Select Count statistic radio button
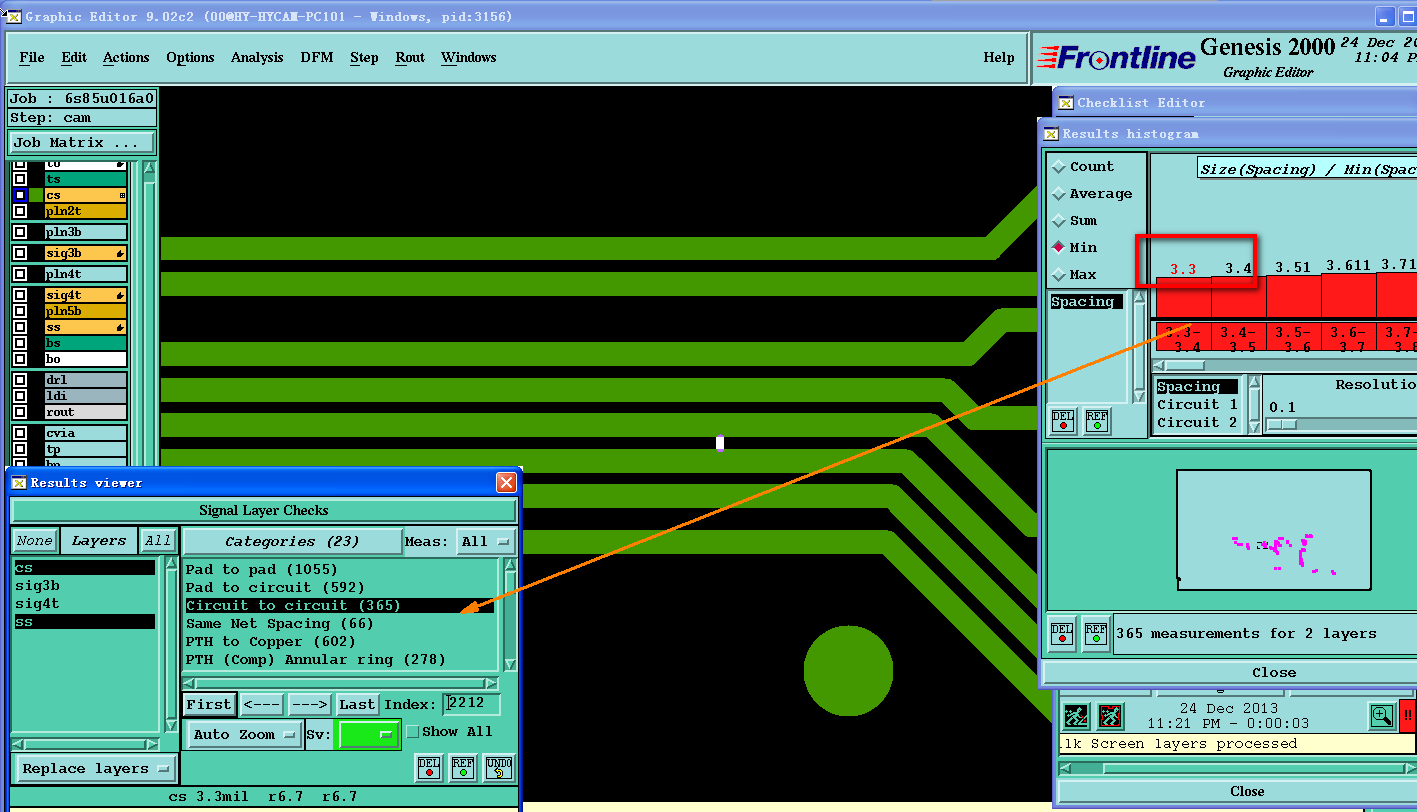Screen dimensions: 1417x812 pyautogui.click(x=1059, y=167)
